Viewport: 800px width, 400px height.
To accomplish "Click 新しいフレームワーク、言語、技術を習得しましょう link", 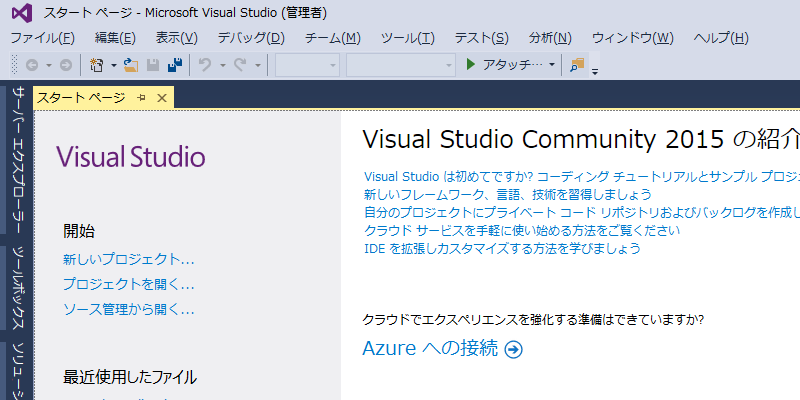I will pos(508,194).
